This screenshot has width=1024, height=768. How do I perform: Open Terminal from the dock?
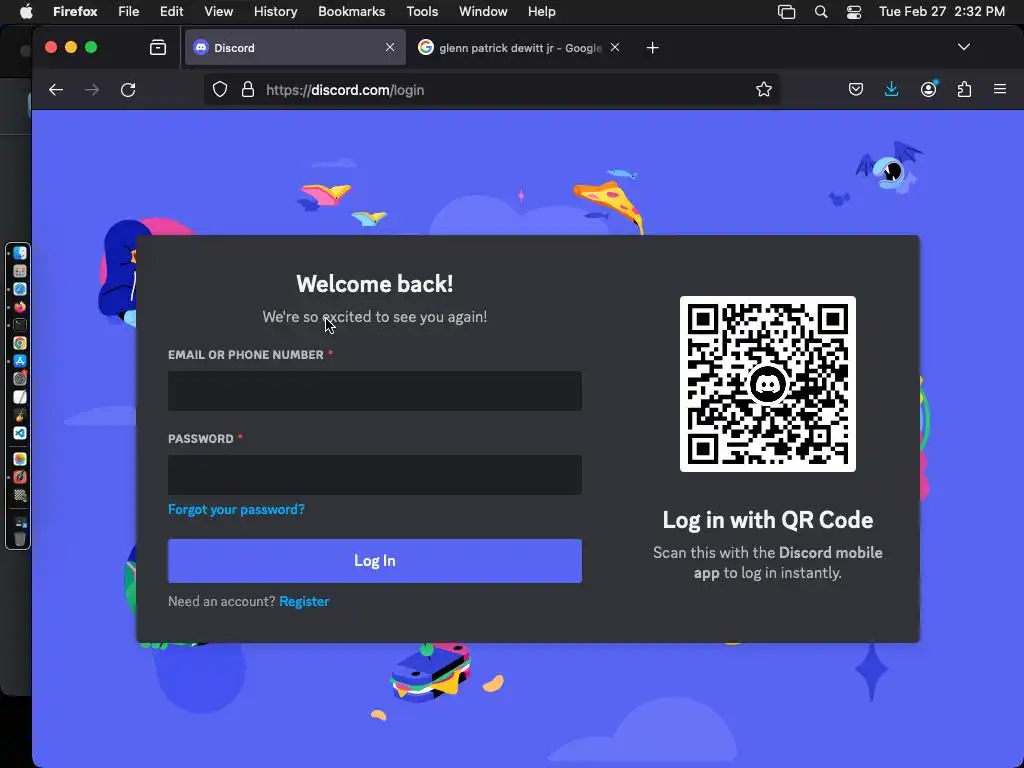tap(20, 325)
